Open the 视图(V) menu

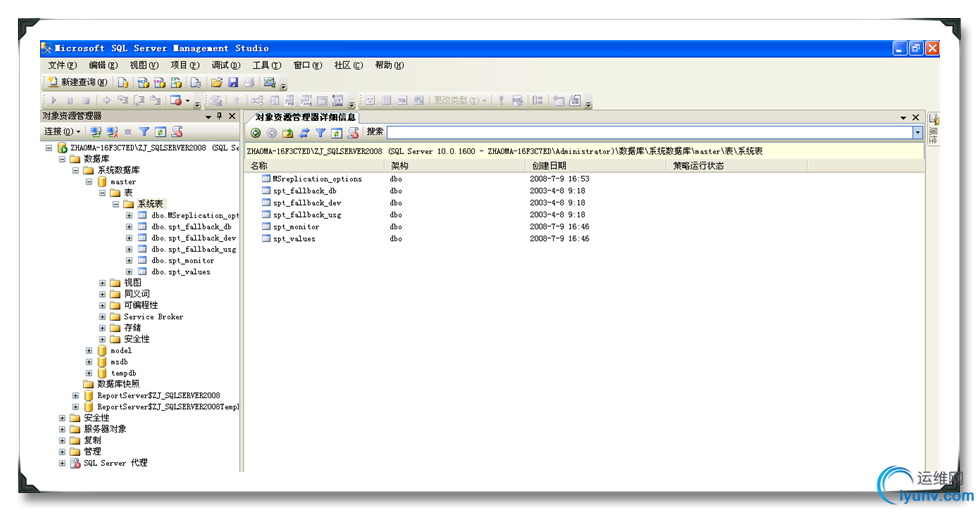click(x=144, y=65)
